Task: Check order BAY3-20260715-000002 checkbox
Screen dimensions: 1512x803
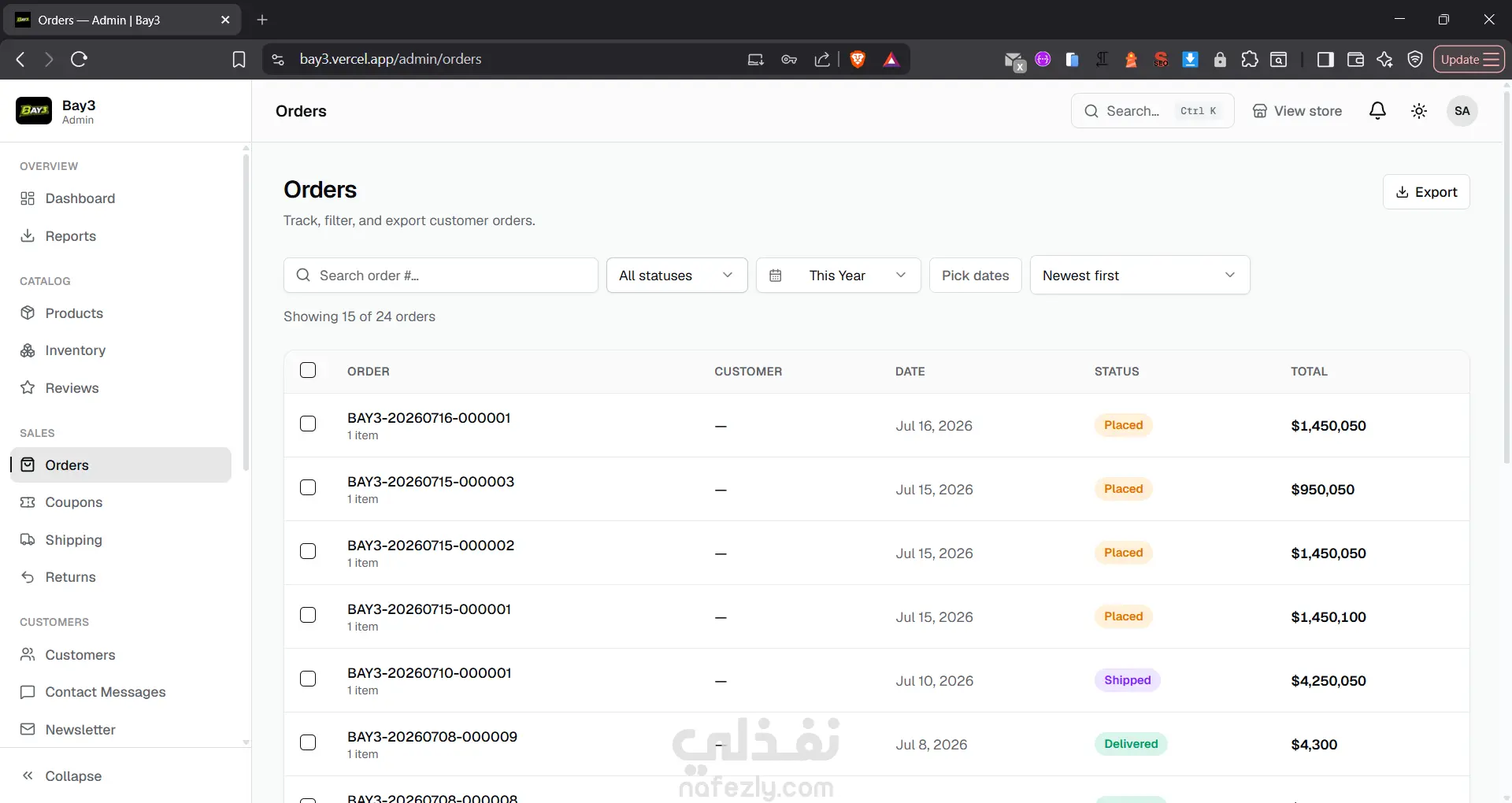Action: (x=308, y=551)
